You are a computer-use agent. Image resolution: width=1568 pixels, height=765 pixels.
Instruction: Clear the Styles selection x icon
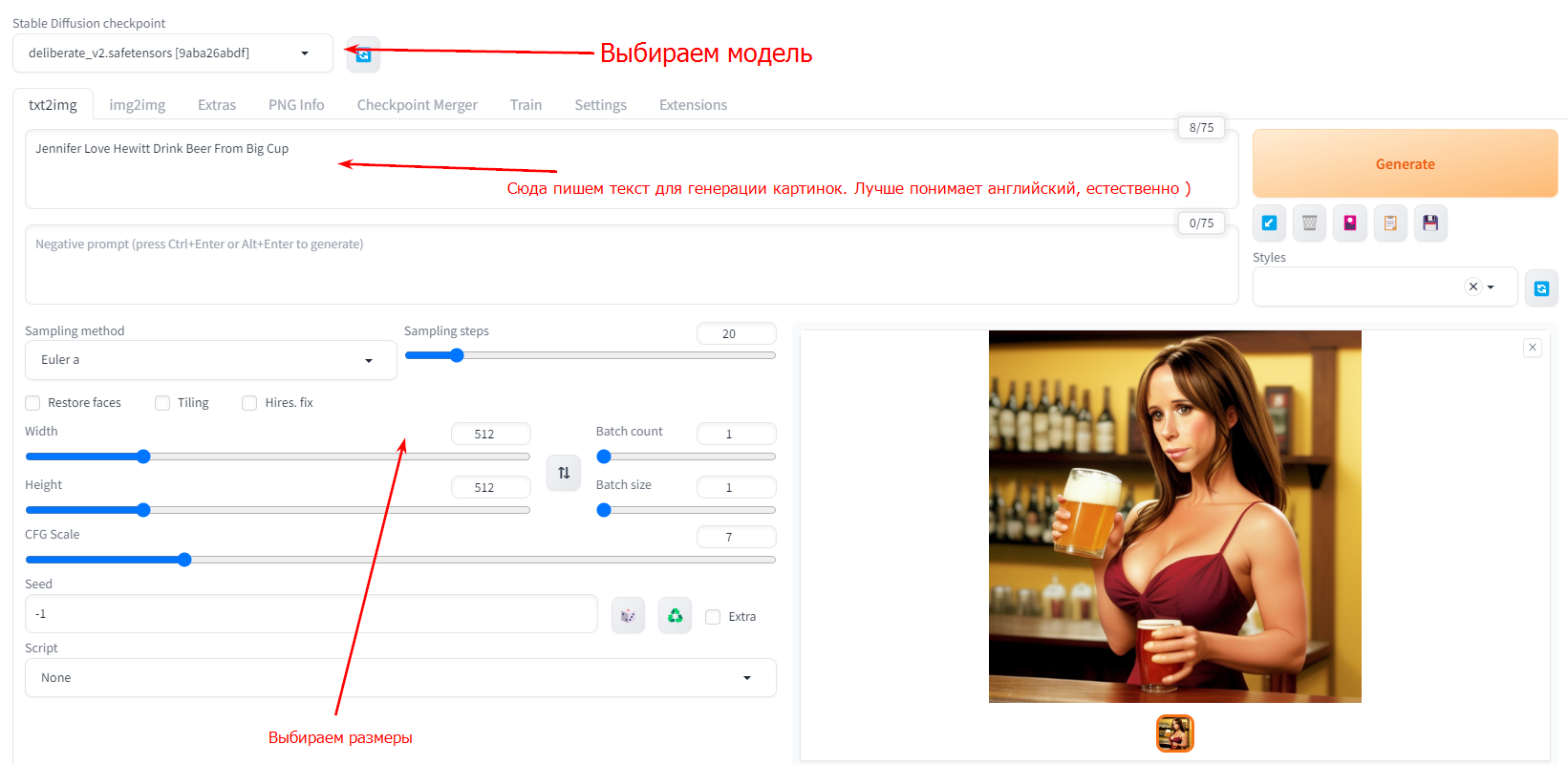pyautogui.click(x=1472, y=287)
